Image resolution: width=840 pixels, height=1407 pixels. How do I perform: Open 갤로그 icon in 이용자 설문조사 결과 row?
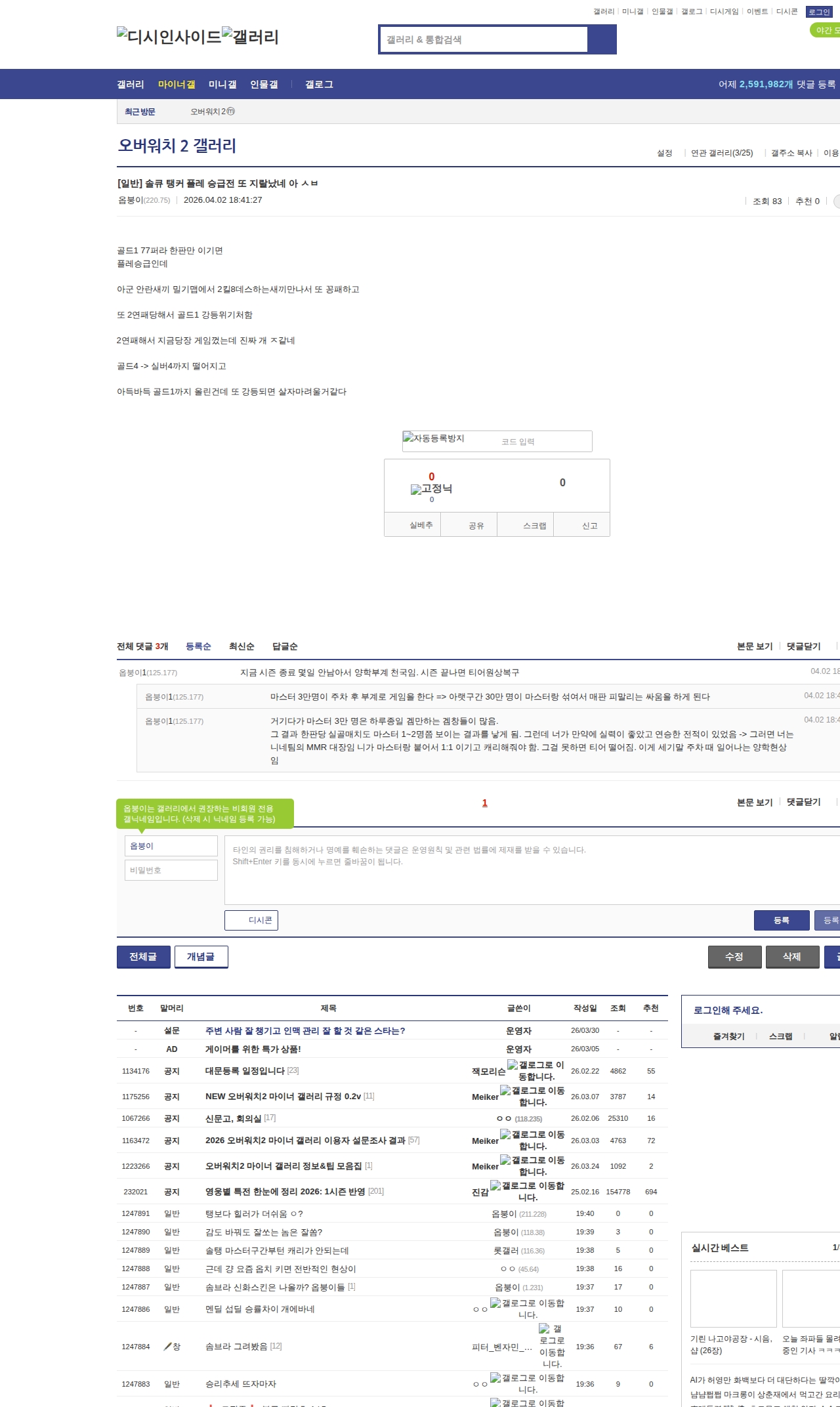(x=532, y=1140)
